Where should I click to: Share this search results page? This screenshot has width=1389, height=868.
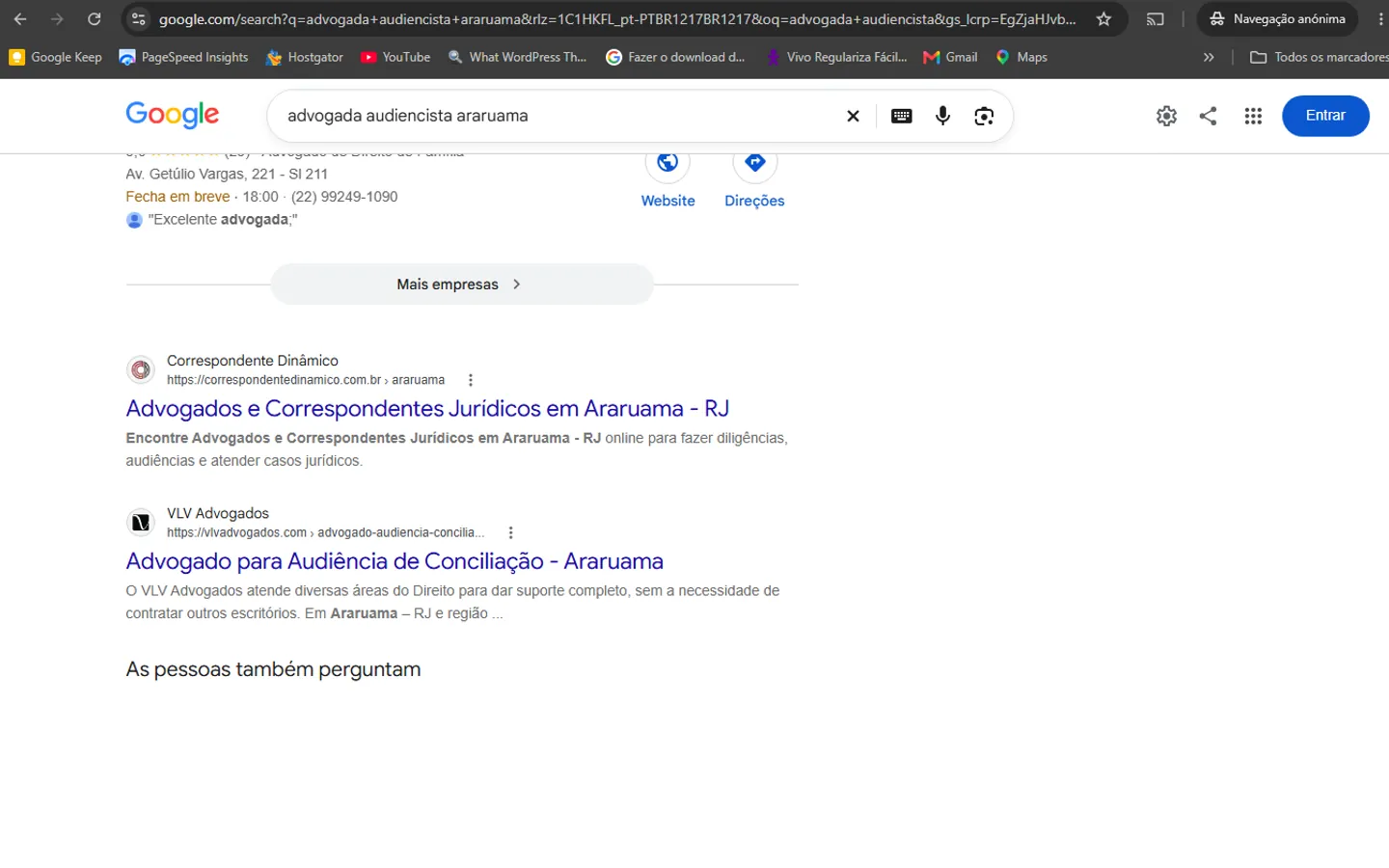[1208, 116]
